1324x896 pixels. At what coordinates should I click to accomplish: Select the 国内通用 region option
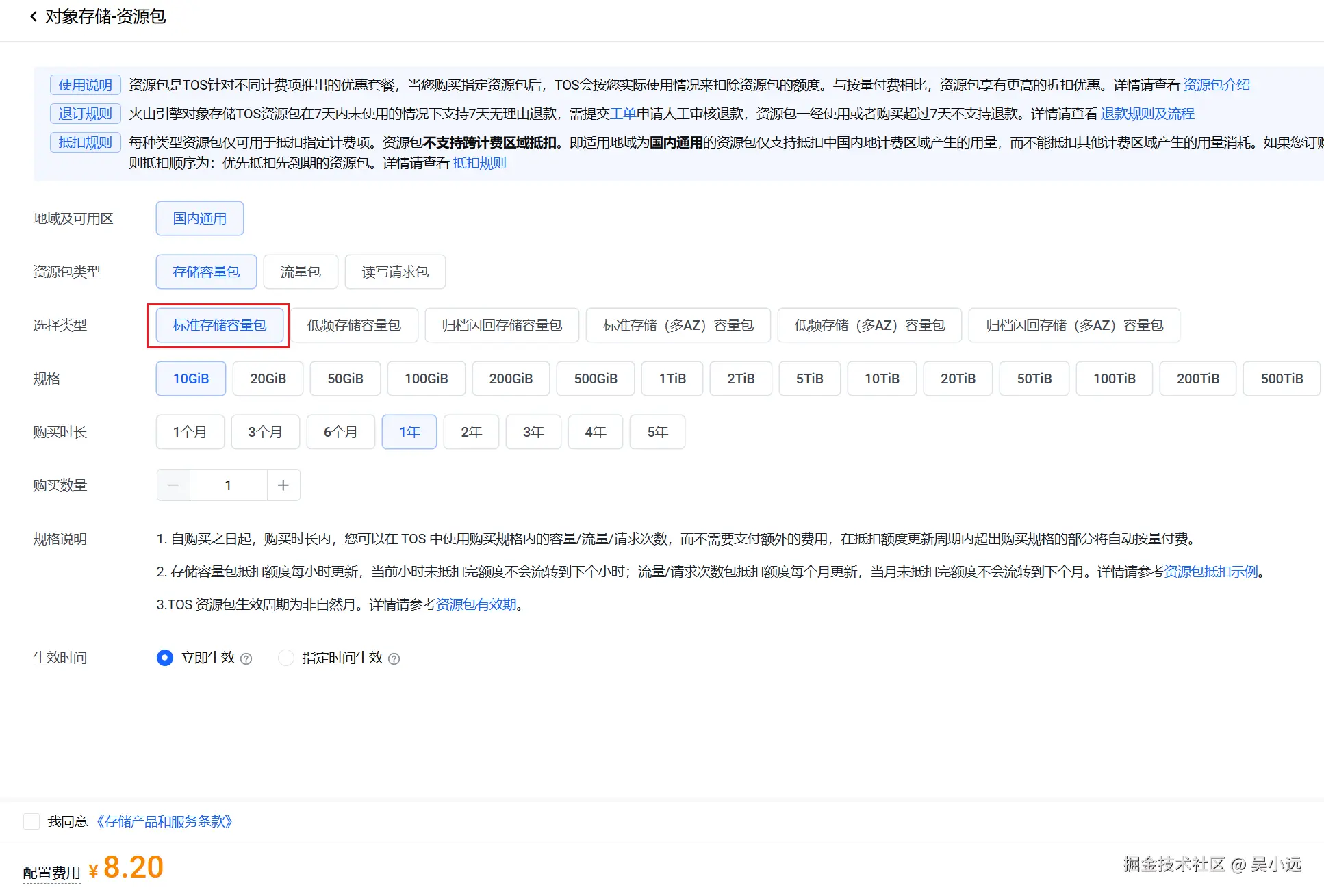(199, 218)
